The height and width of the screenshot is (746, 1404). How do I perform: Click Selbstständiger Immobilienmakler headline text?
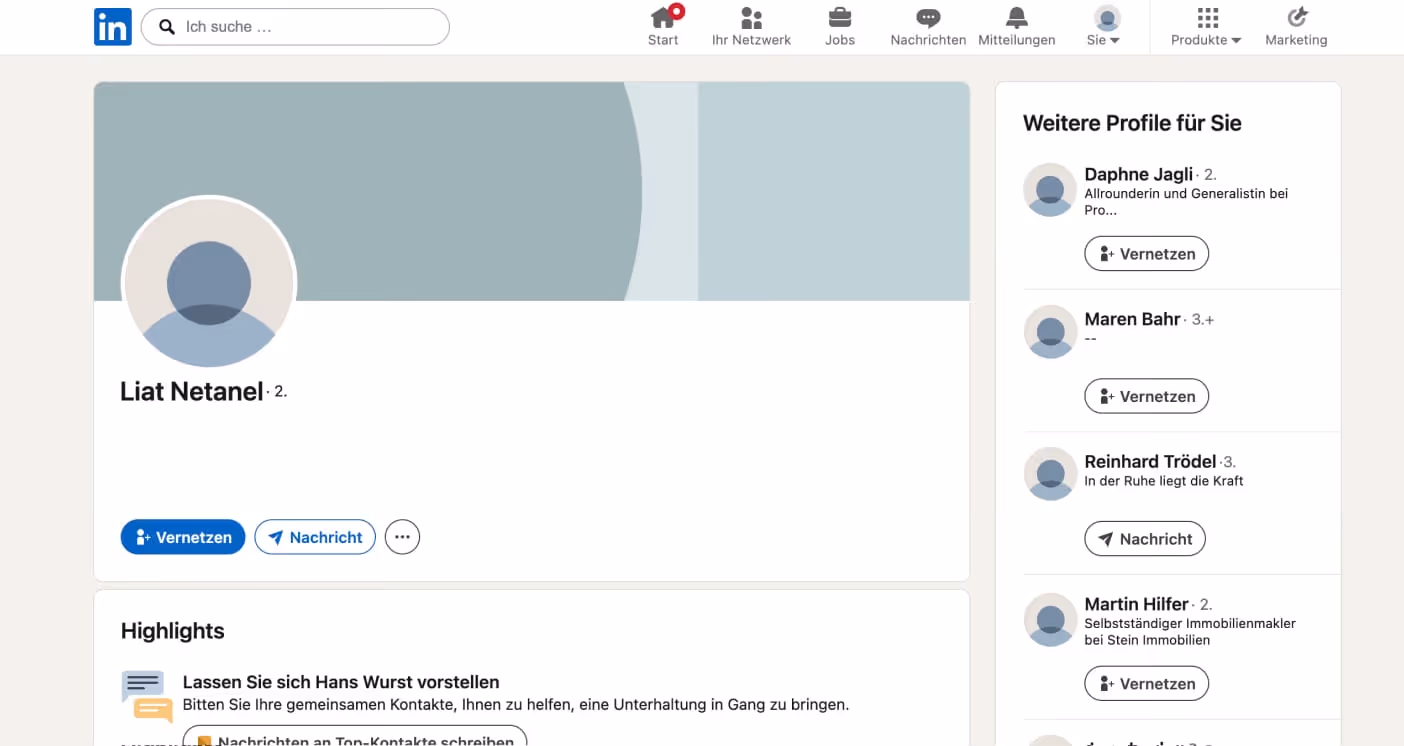coord(1190,631)
